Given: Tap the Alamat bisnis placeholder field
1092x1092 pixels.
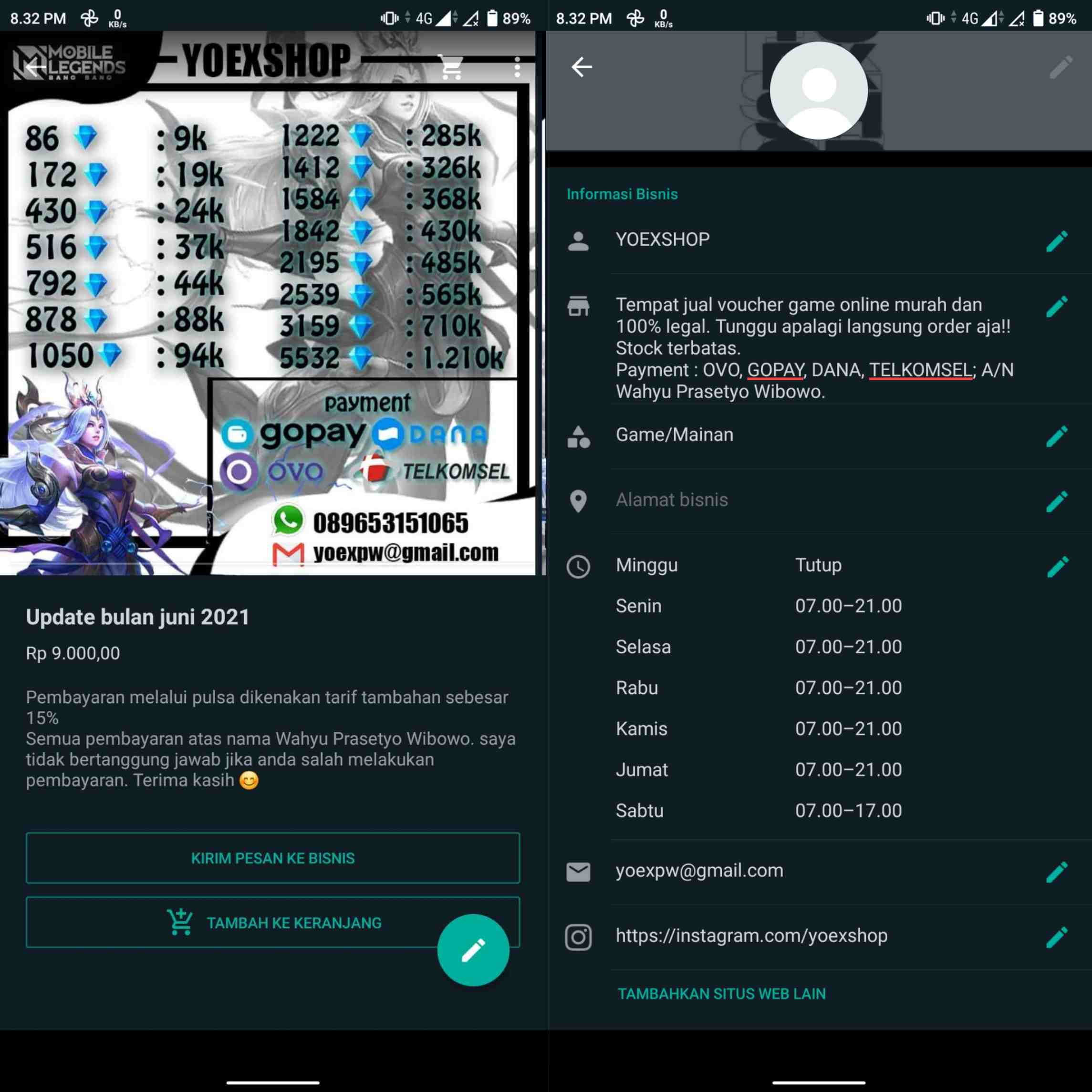Looking at the screenshot, I should point(672,499).
